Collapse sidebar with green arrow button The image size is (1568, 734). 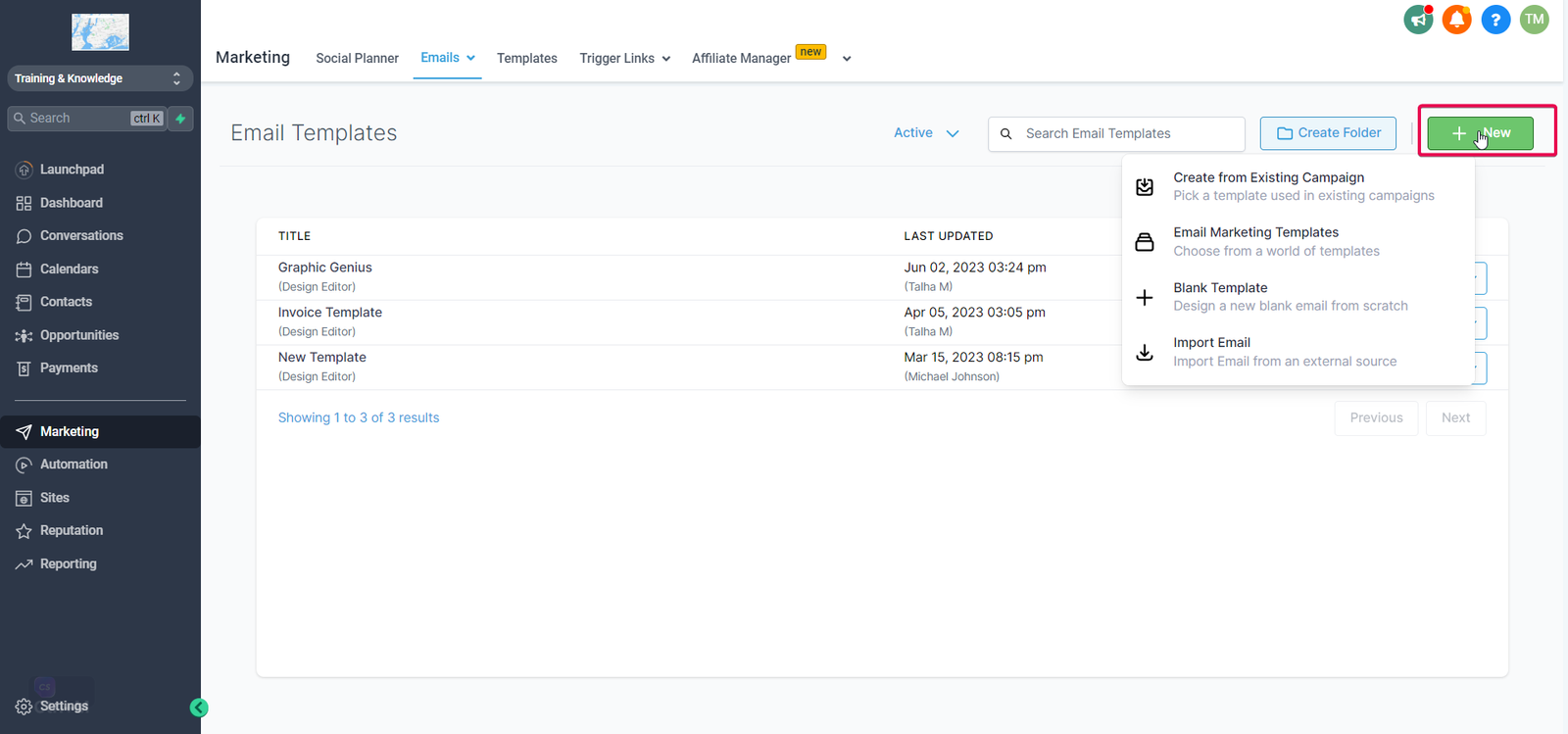199,708
